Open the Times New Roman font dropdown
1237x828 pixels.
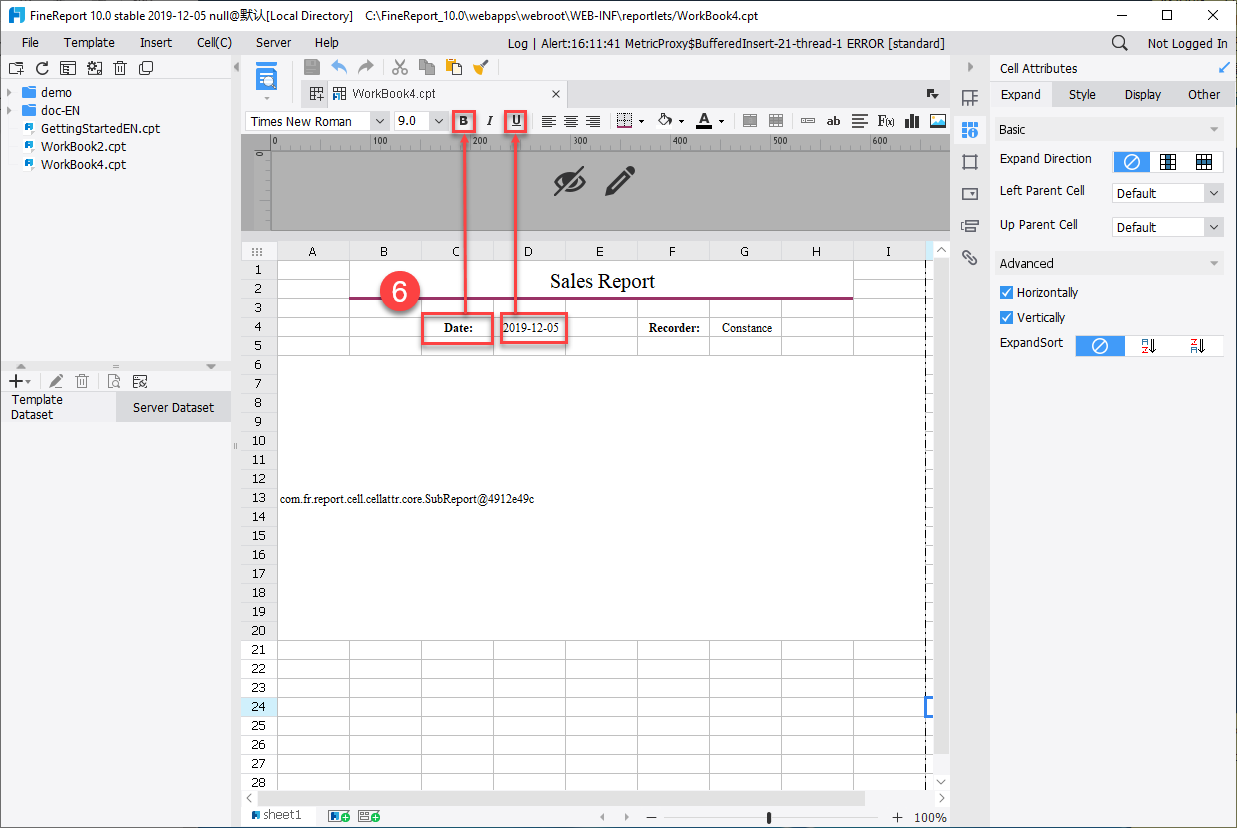click(x=382, y=120)
